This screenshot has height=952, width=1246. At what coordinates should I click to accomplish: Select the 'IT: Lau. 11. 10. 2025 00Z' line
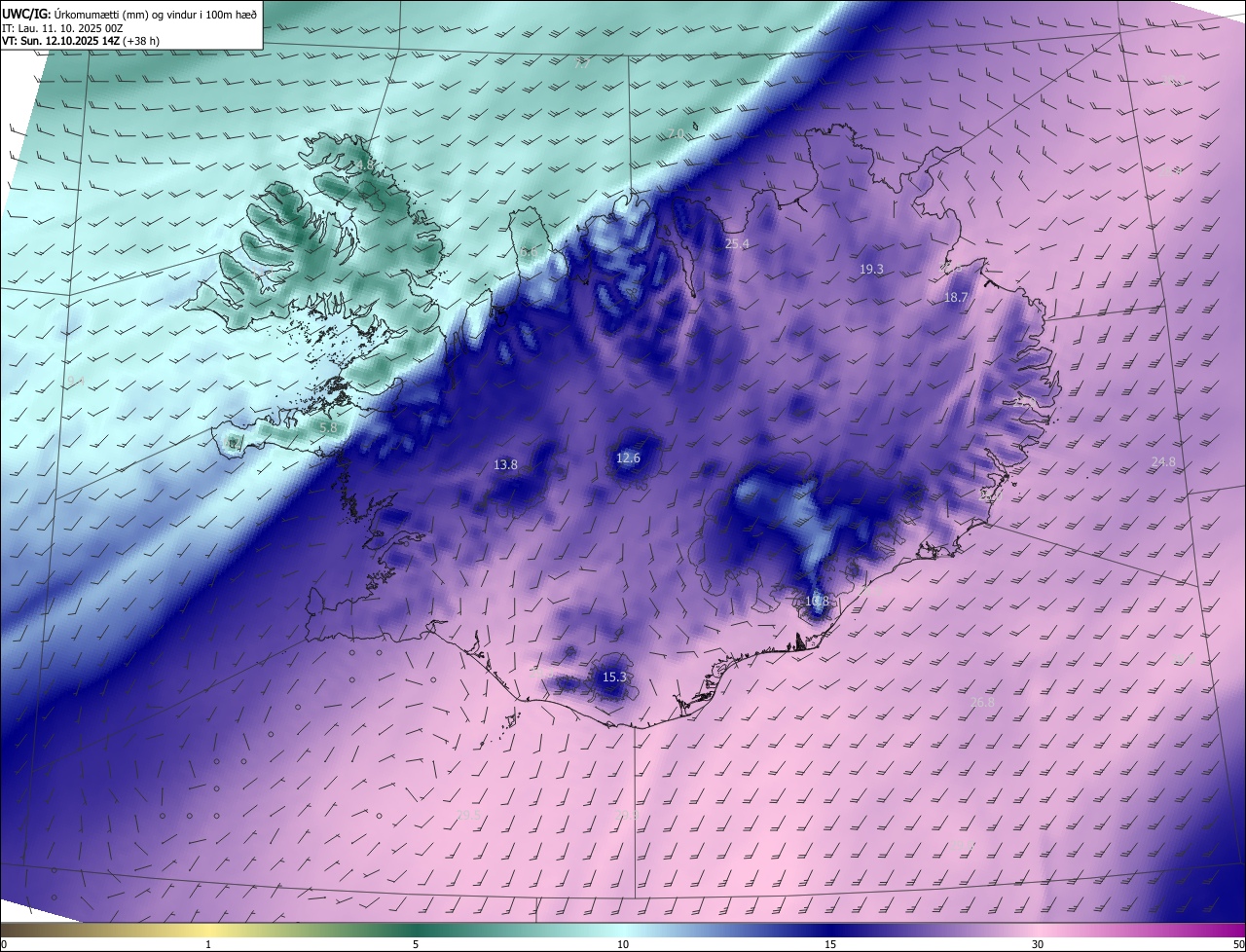click(x=64, y=28)
